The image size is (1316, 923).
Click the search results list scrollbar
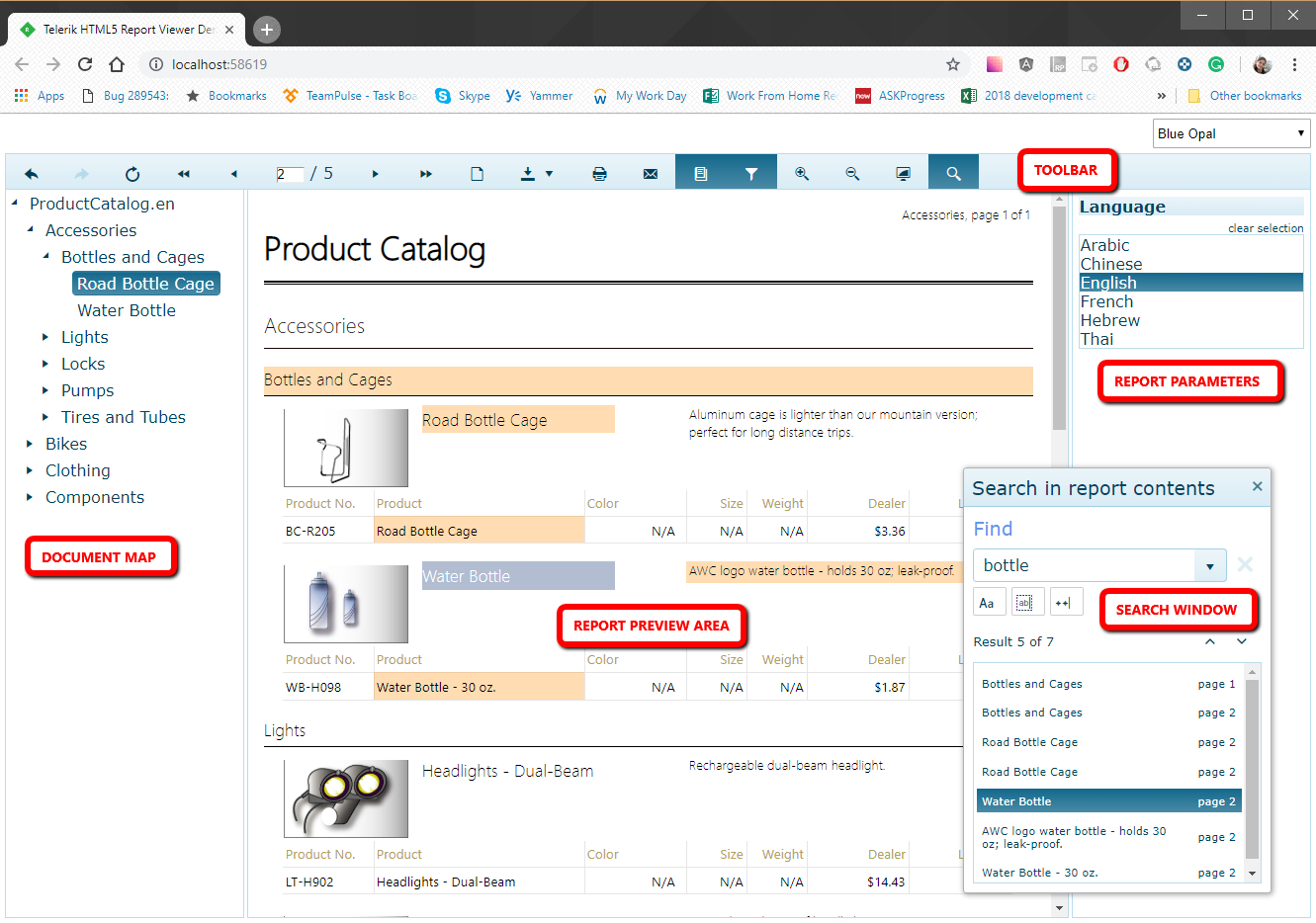tap(1252, 771)
